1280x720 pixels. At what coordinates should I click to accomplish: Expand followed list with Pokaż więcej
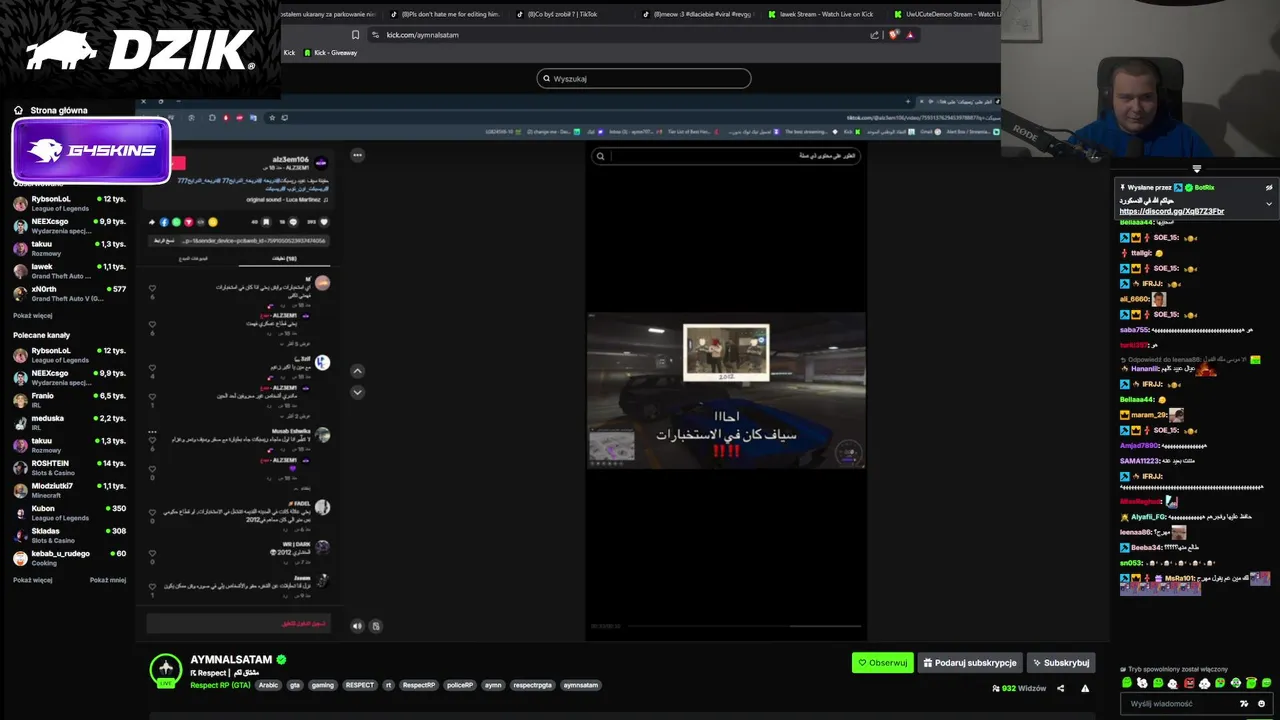(33, 315)
